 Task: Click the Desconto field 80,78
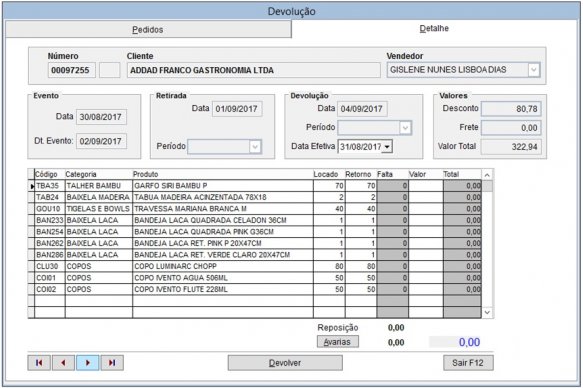tap(511, 109)
